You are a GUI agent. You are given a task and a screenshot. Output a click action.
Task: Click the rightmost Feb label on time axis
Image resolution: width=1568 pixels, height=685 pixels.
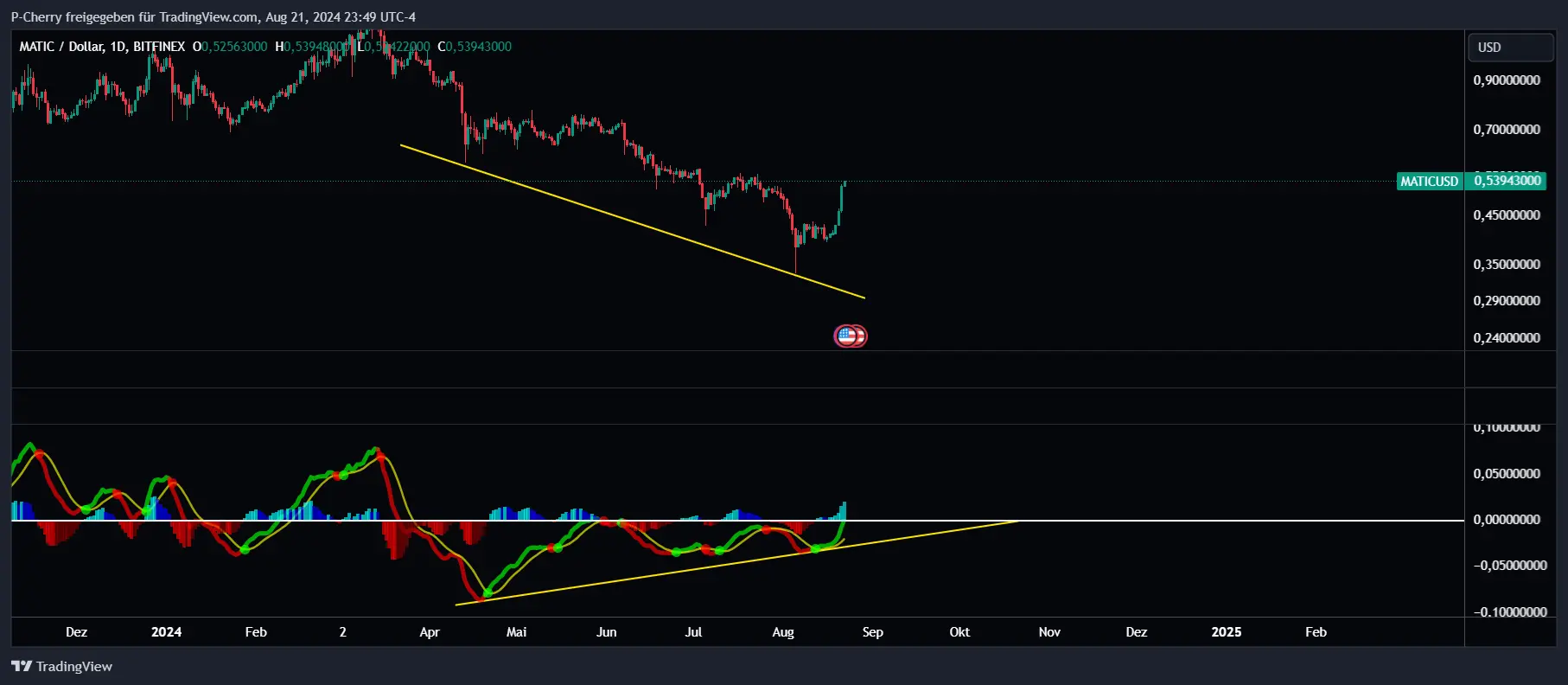point(1316,631)
